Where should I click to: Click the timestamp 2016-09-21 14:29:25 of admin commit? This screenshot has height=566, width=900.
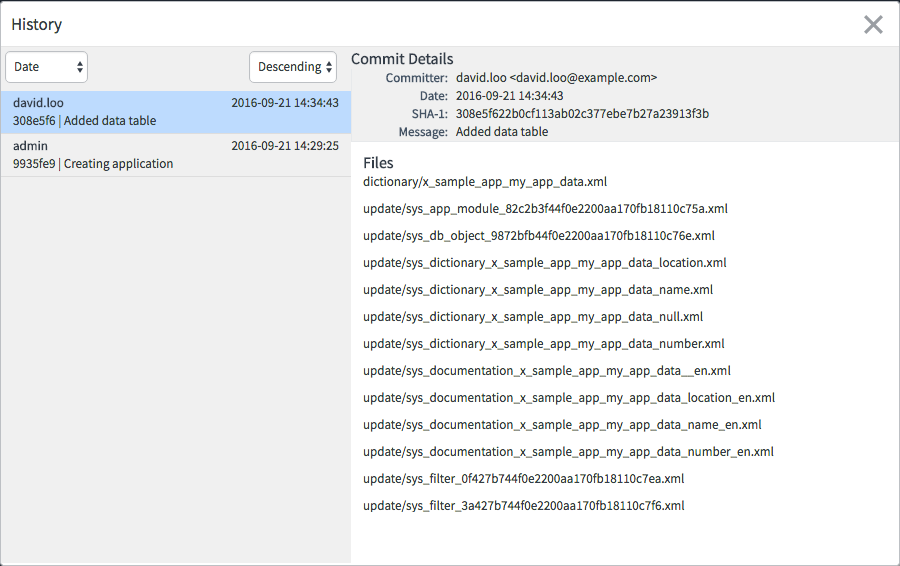coord(285,146)
